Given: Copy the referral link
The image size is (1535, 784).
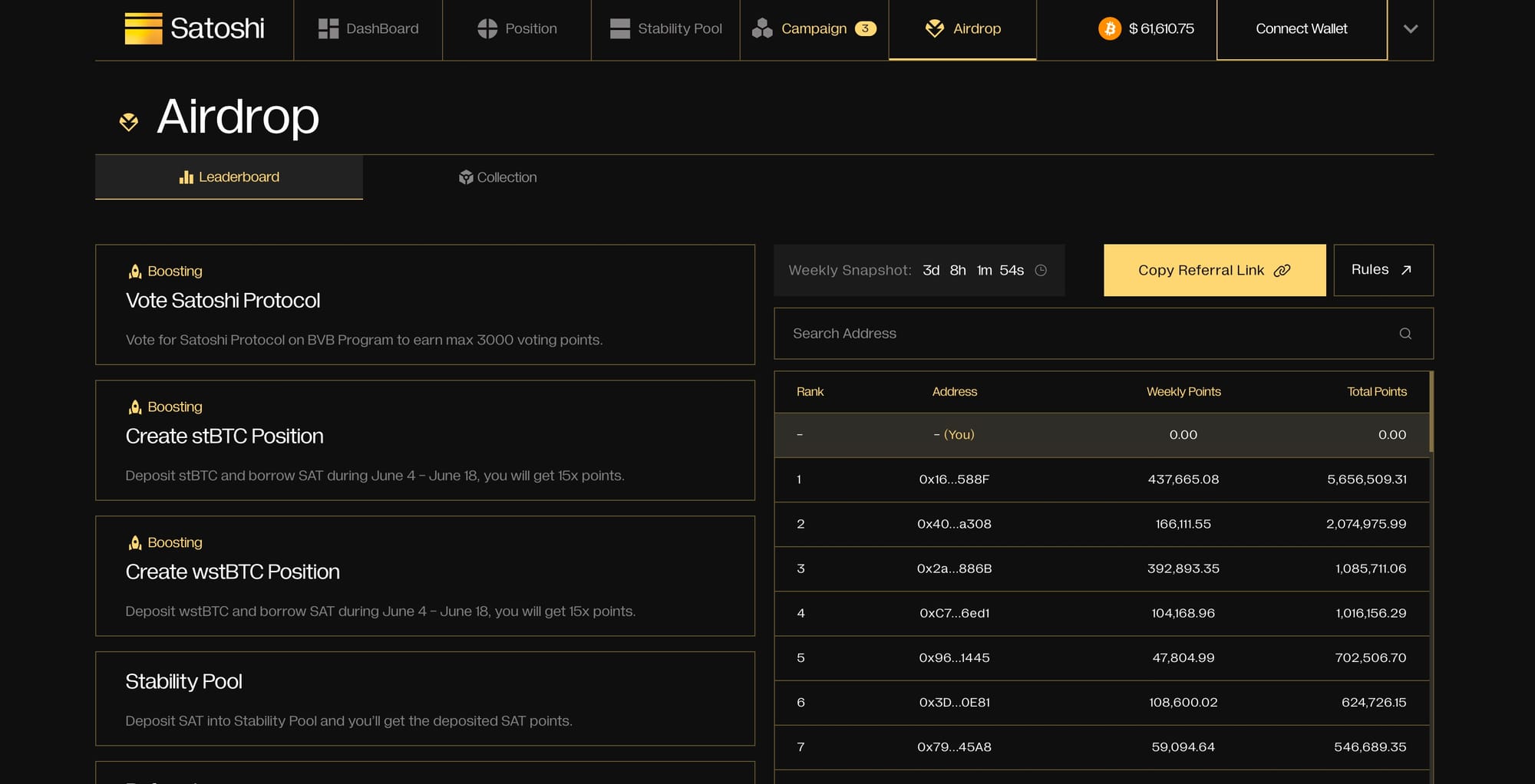Looking at the screenshot, I should point(1215,270).
